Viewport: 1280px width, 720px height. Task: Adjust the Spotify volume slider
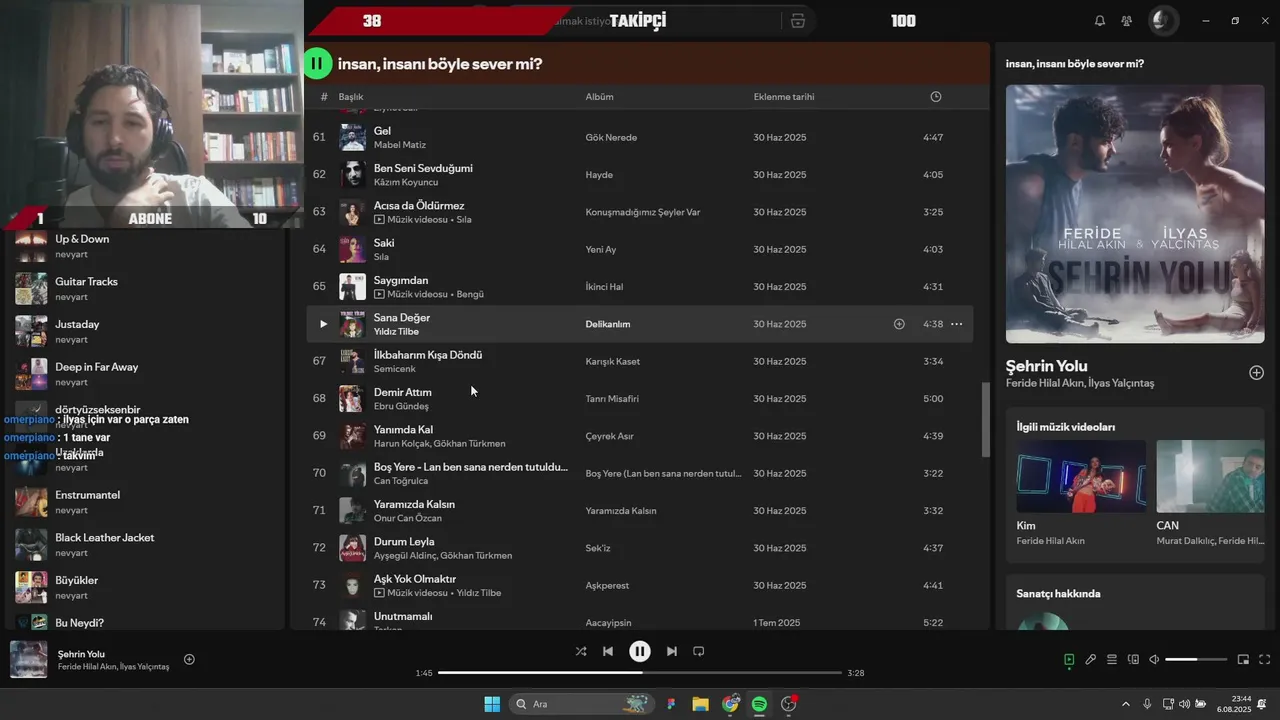(1196, 660)
